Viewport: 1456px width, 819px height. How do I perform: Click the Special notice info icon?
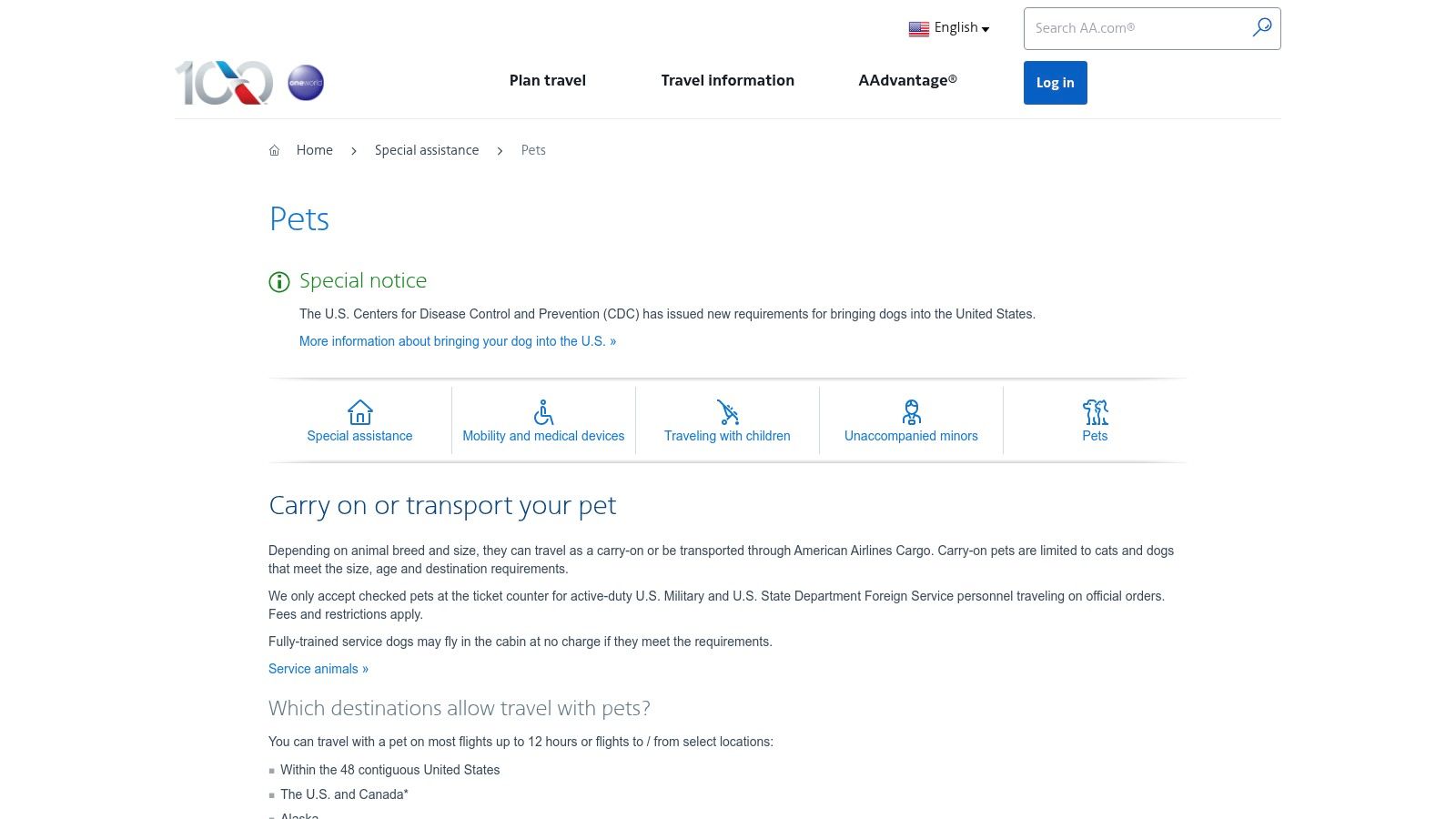coord(278,282)
